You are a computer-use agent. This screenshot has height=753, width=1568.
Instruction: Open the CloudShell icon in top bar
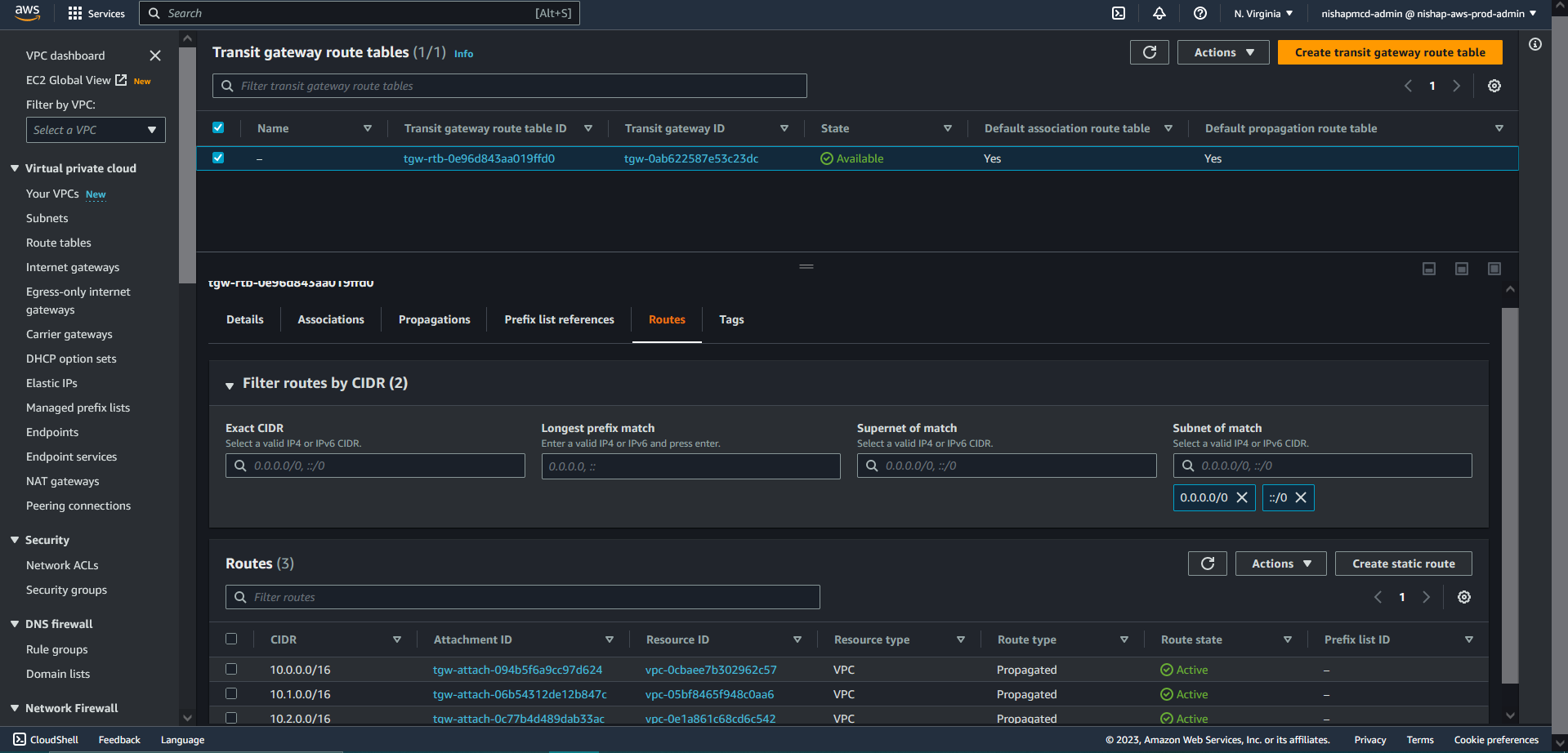click(x=1119, y=13)
